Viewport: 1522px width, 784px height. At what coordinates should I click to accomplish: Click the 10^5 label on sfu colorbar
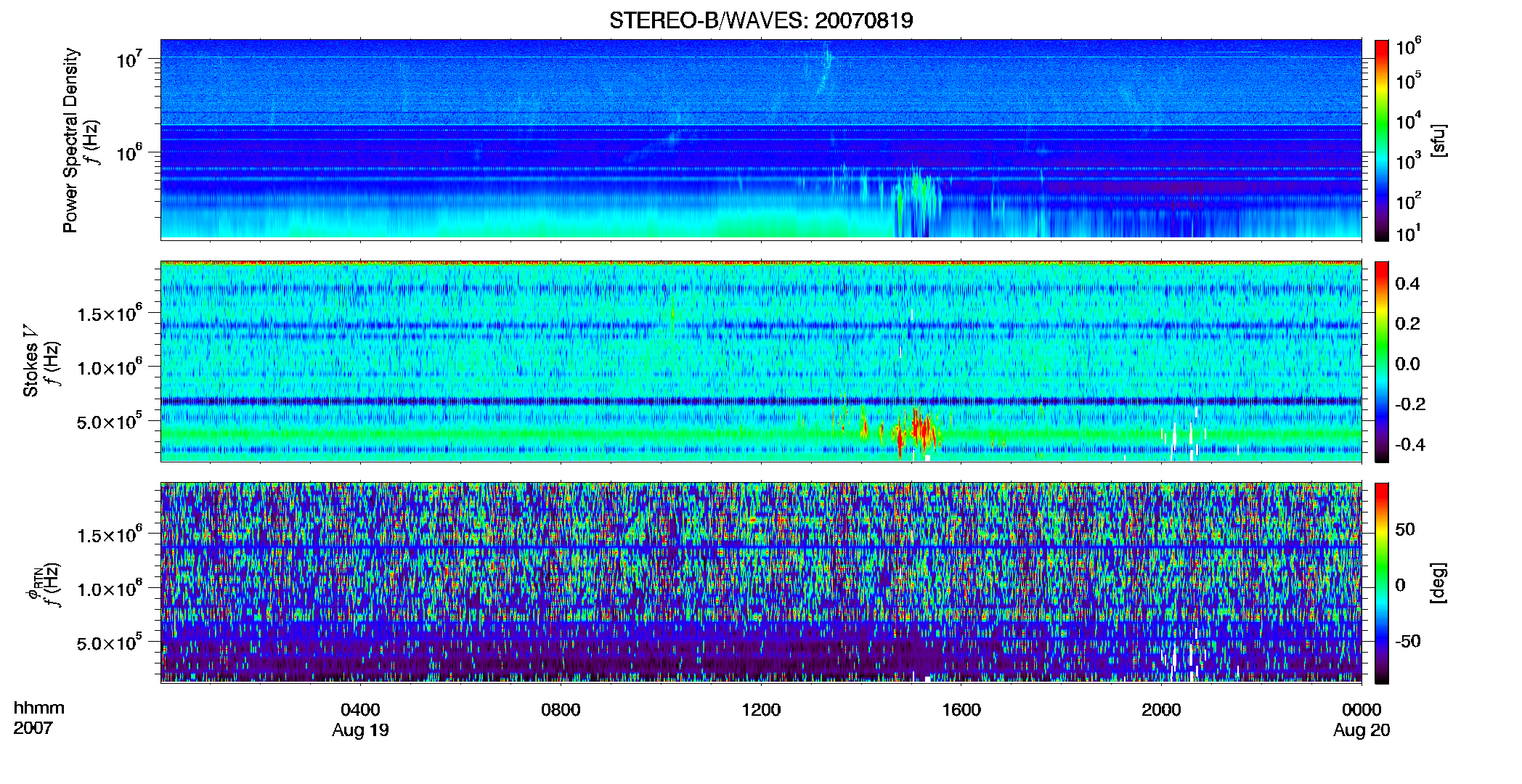click(x=1409, y=81)
